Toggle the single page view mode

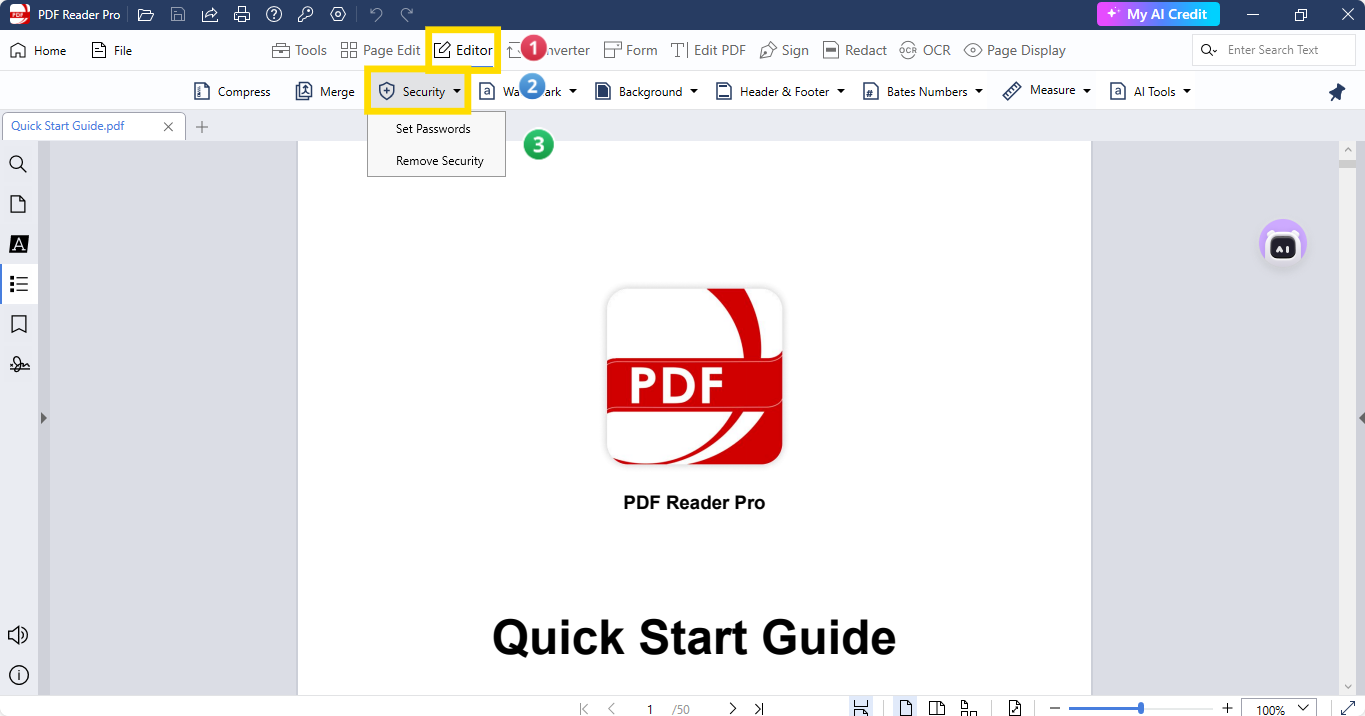(906, 708)
